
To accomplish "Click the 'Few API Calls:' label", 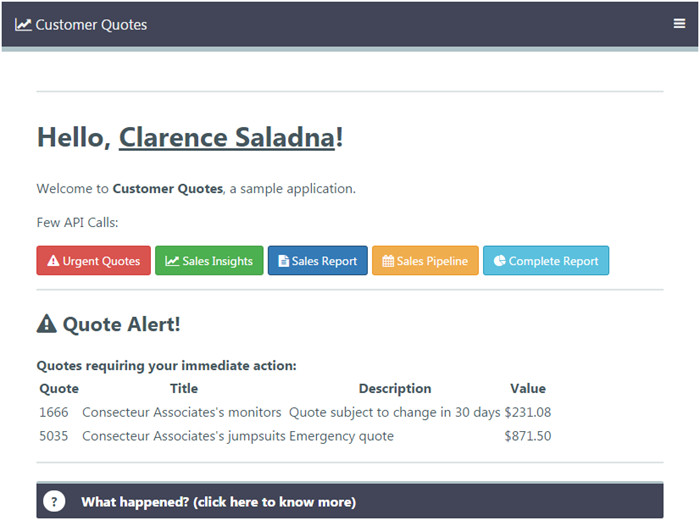I will pyautogui.click(x=77, y=222).
